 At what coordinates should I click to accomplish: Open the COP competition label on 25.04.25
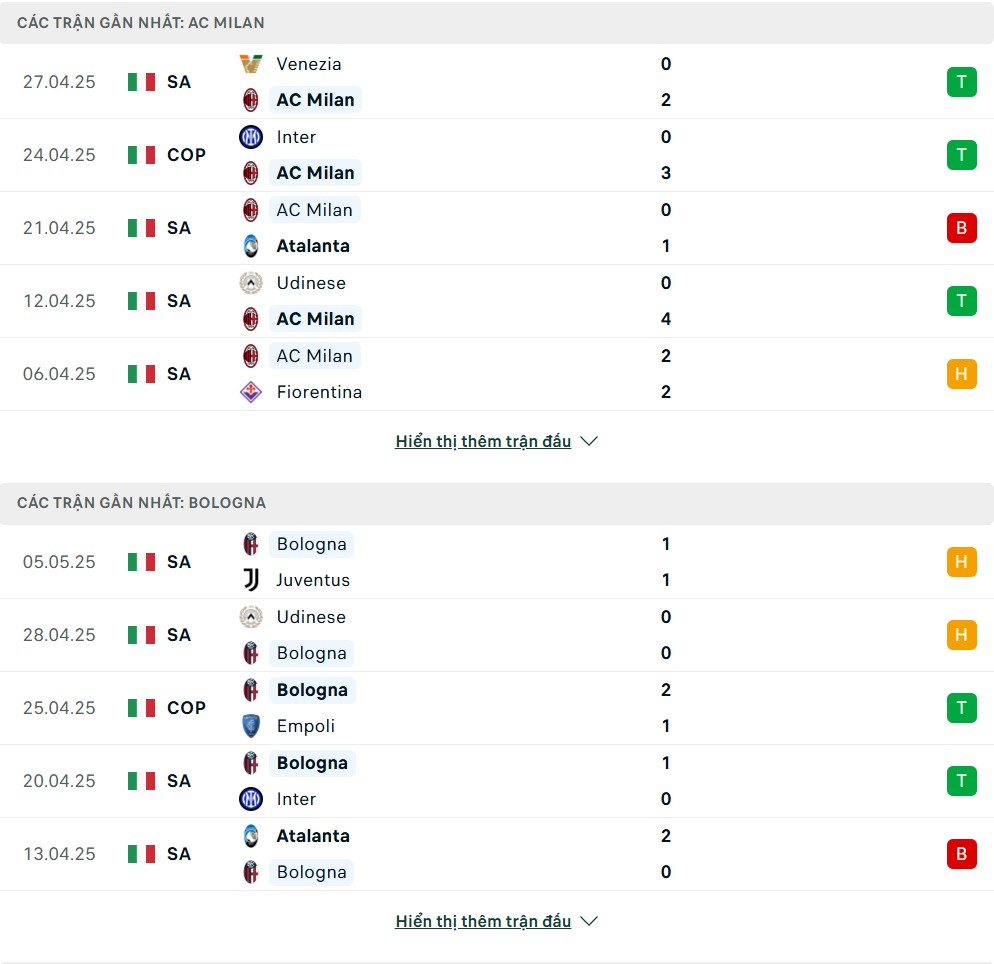[x=186, y=707]
